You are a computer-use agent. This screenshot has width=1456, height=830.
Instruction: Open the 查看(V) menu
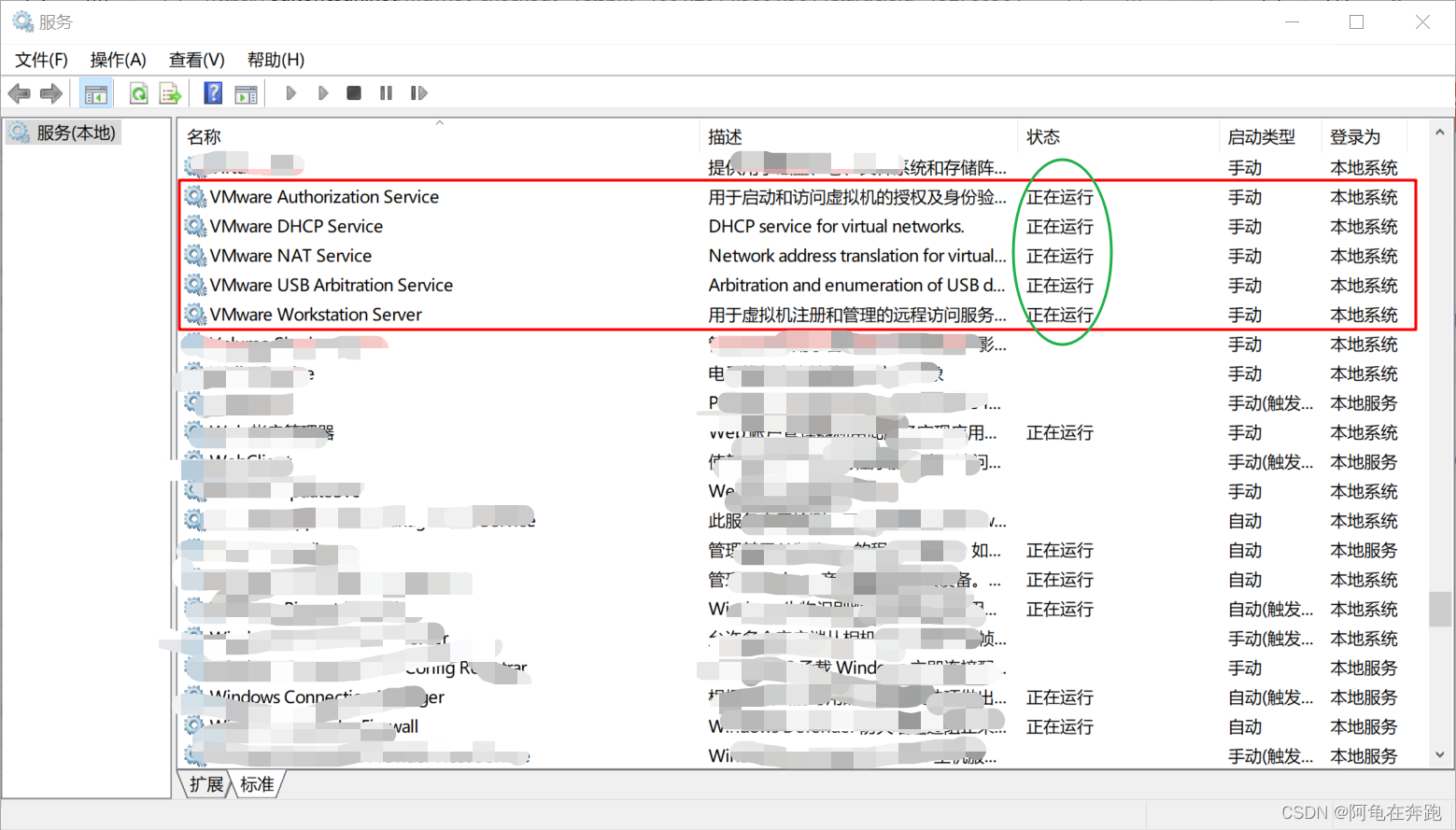click(195, 59)
